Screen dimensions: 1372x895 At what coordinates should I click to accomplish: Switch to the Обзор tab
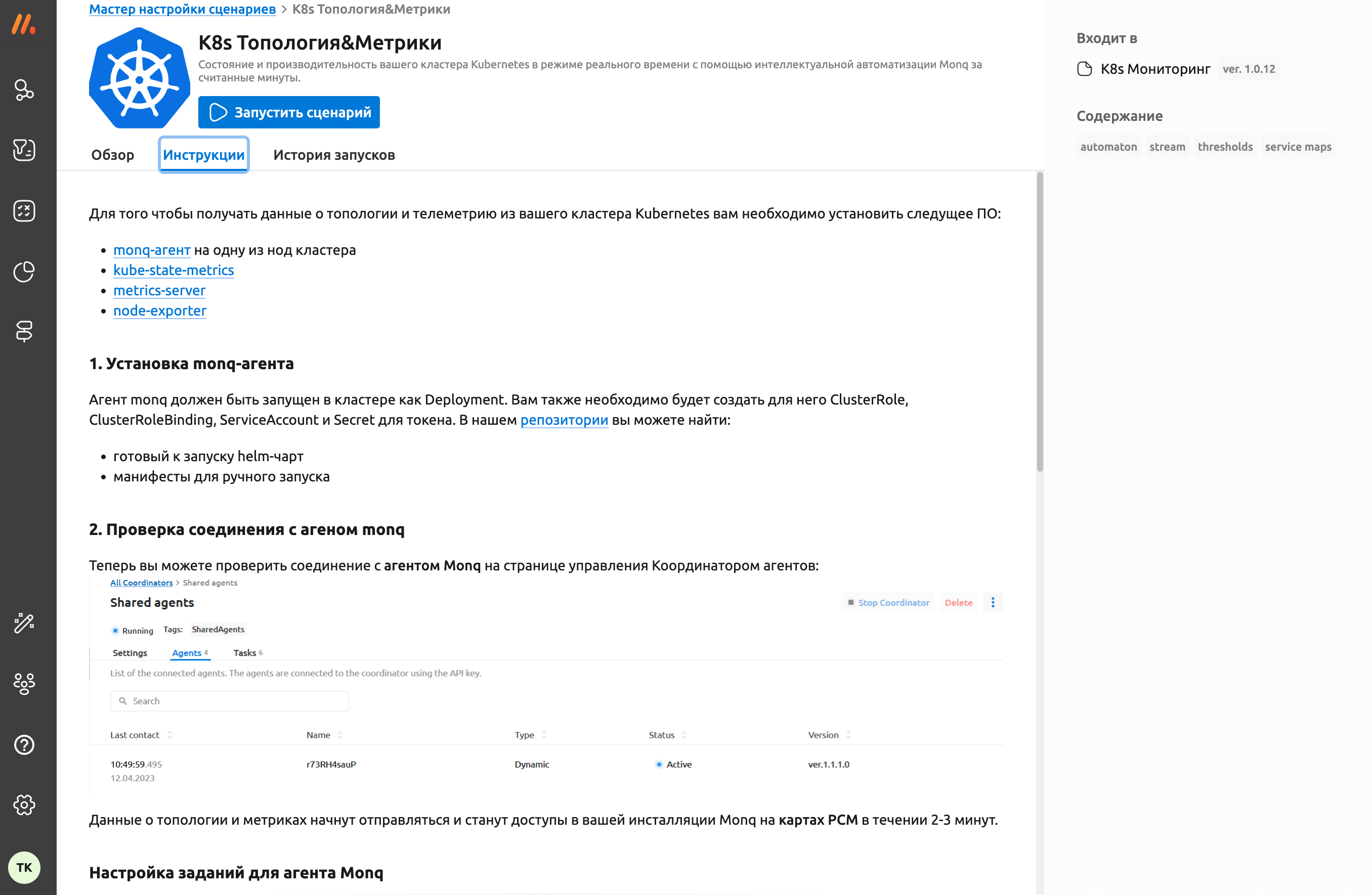pyautogui.click(x=112, y=155)
